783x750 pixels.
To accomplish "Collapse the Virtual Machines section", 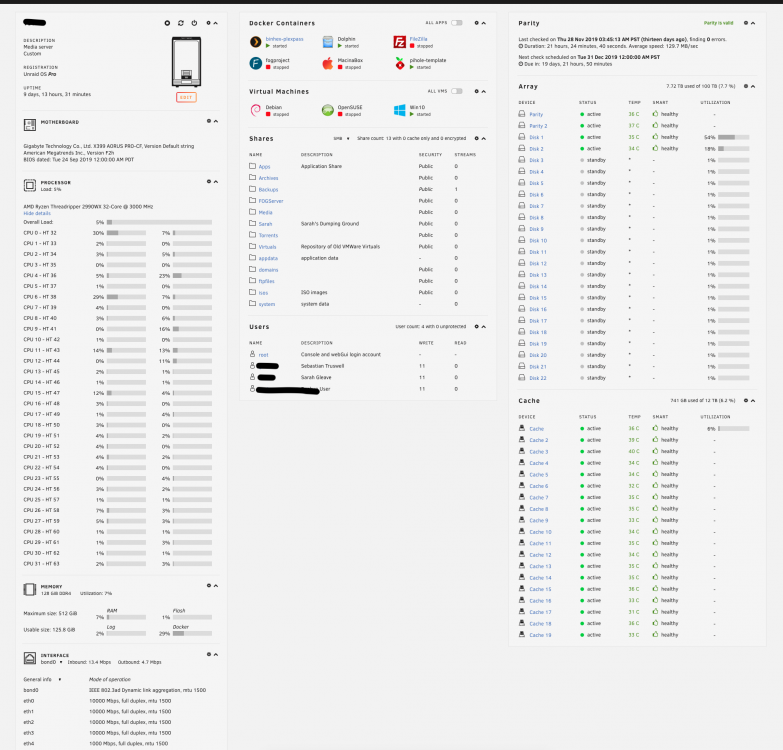I will pos(483,91).
